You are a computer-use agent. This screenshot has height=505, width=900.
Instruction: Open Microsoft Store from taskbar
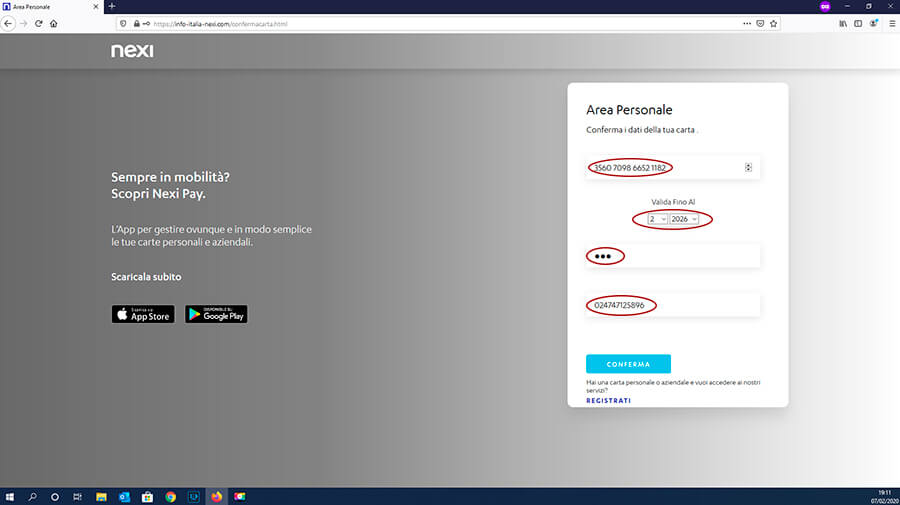coord(148,496)
